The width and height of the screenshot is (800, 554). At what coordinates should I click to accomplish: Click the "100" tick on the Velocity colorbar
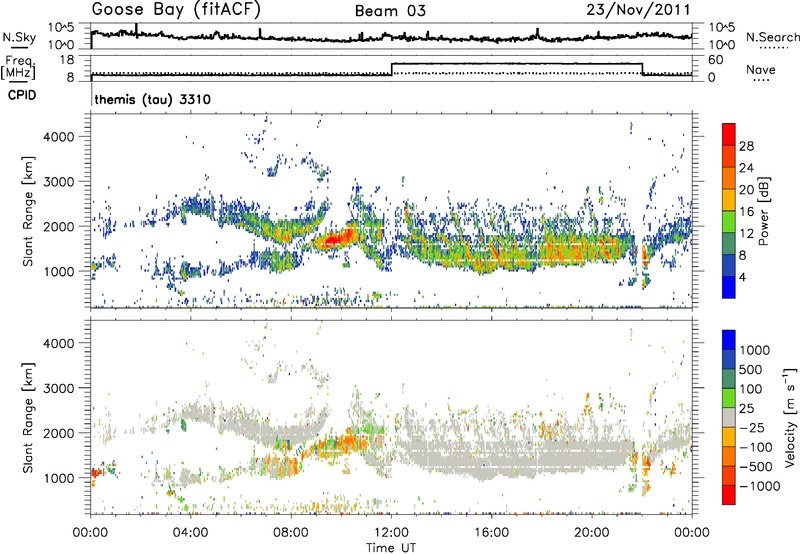[x=751, y=389]
